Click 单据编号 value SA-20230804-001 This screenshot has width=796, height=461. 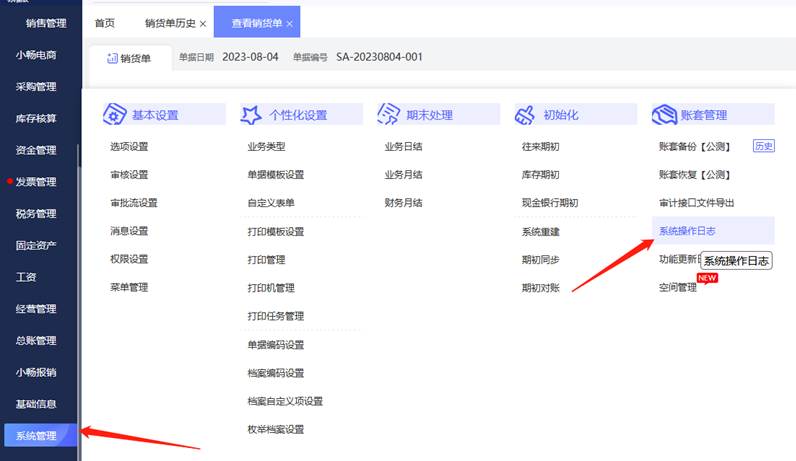pos(379,57)
